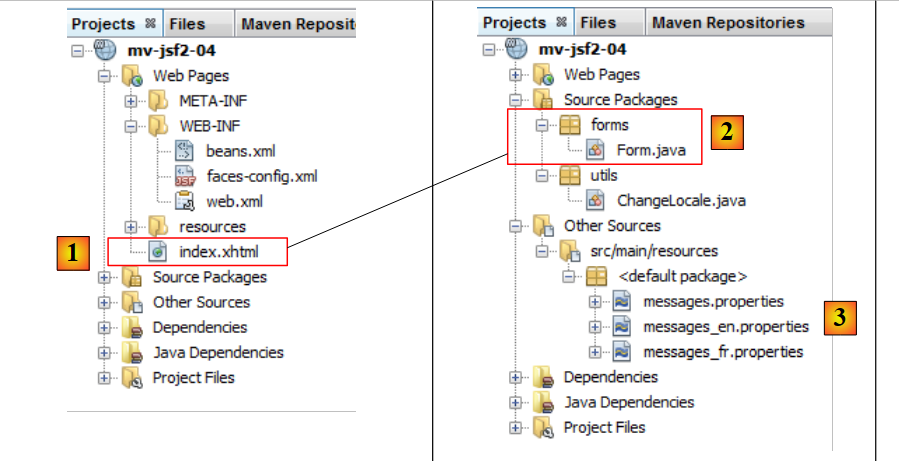Viewport: 899px width, 461px height.
Task: Select Java Dependencies node in right panel
Action: (x=628, y=402)
